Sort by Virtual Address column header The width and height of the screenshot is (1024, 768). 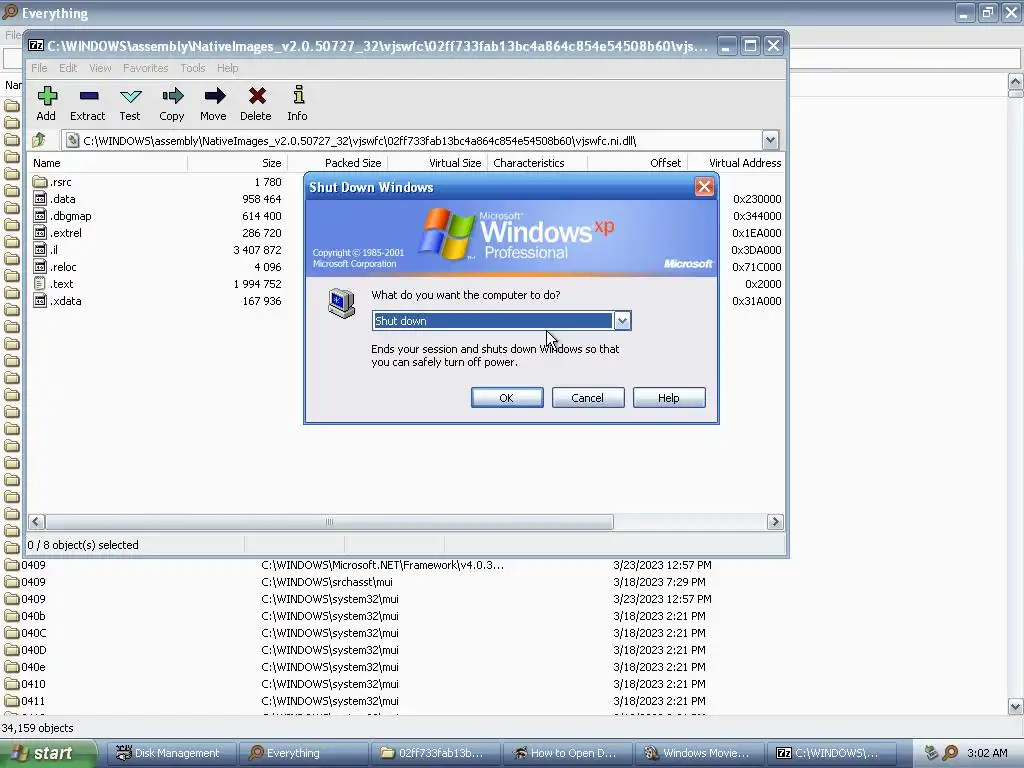(x=736, y=163)
